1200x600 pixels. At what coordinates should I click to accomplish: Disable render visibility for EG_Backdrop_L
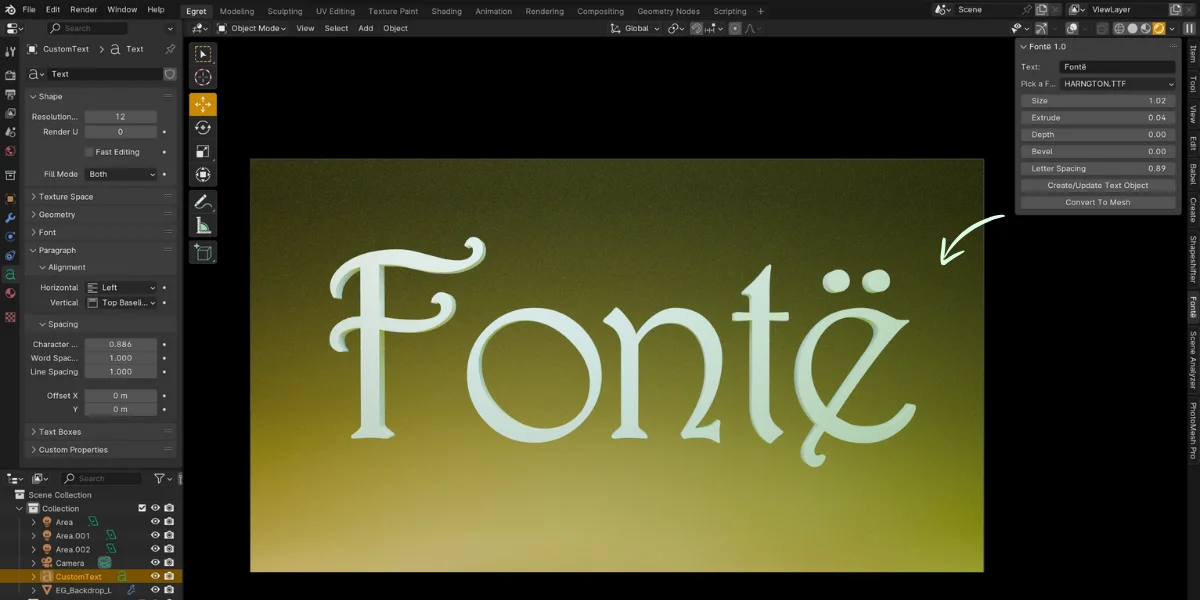point(168,590)
